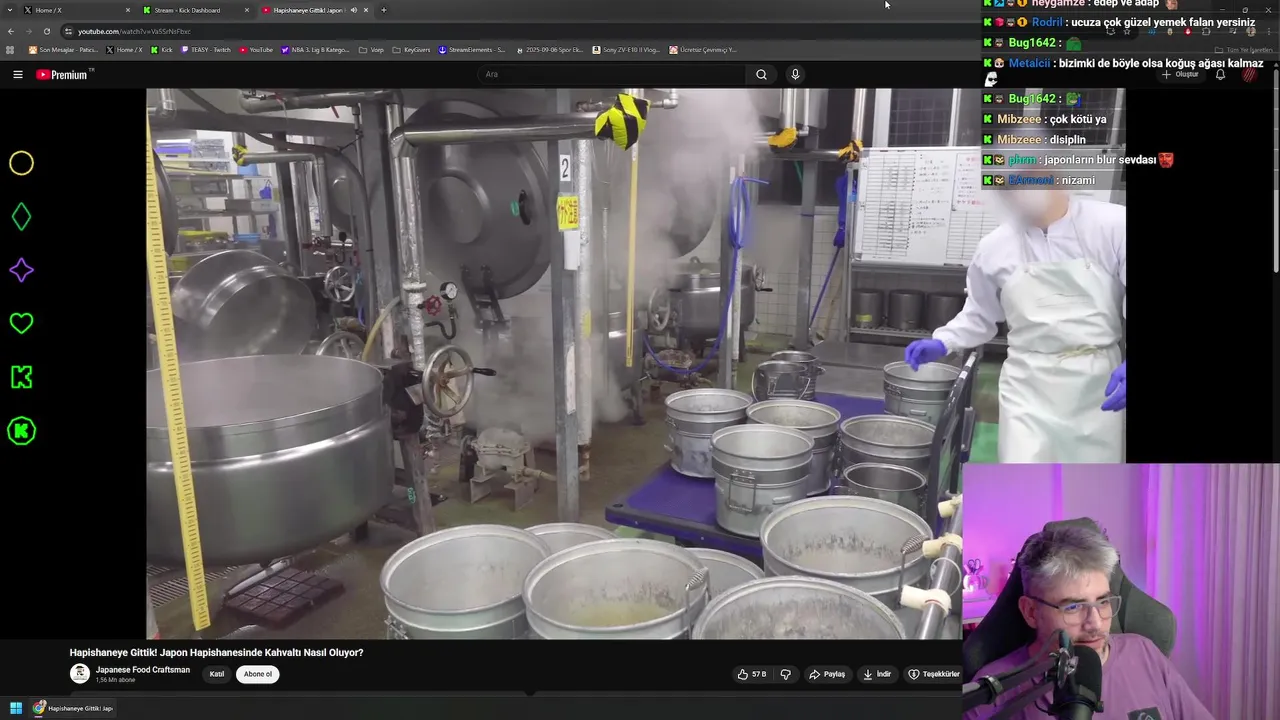Open Chrome Hapishaneye Gittik taskbar item
The width and height of the screenshot is (1280, 720).
(x=73, y=708)
